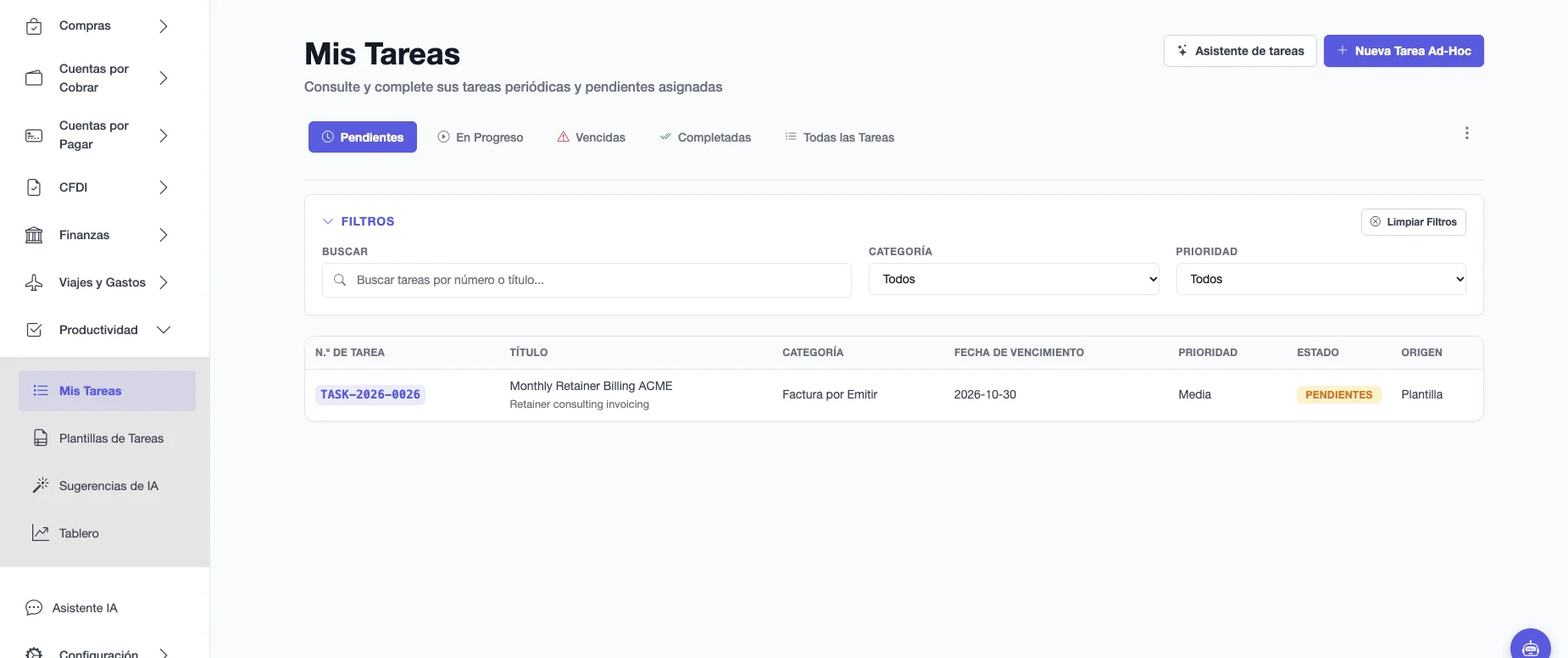
Task: Collapse the Productividad section chevron
Action: [164, 330]
